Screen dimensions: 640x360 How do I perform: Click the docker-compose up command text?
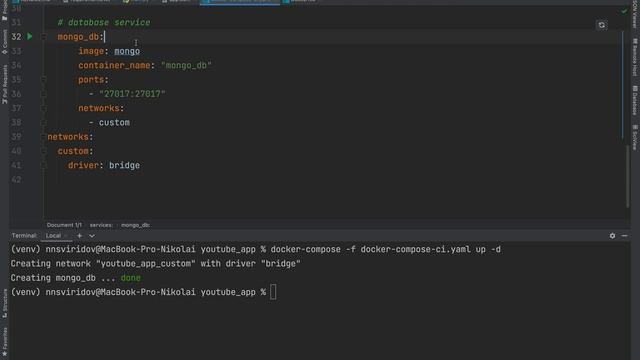pyautogui.click(x=385, y=249)
